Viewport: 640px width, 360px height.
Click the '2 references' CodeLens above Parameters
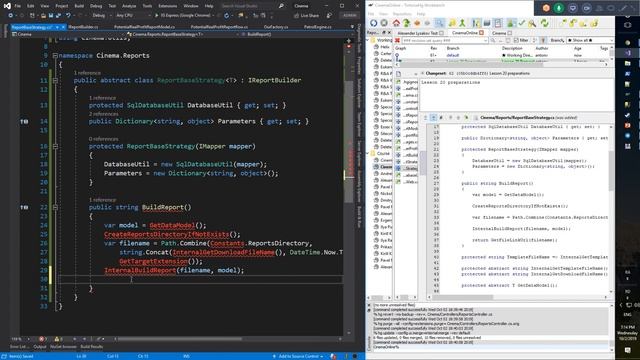pyautogui.click(x=104, y=114)
